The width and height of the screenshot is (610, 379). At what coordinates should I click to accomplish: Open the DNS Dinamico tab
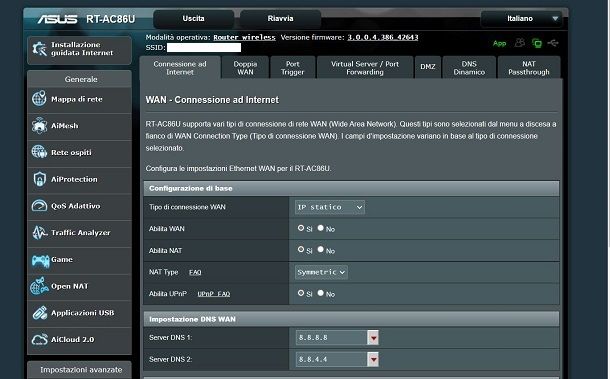[469, 68]
